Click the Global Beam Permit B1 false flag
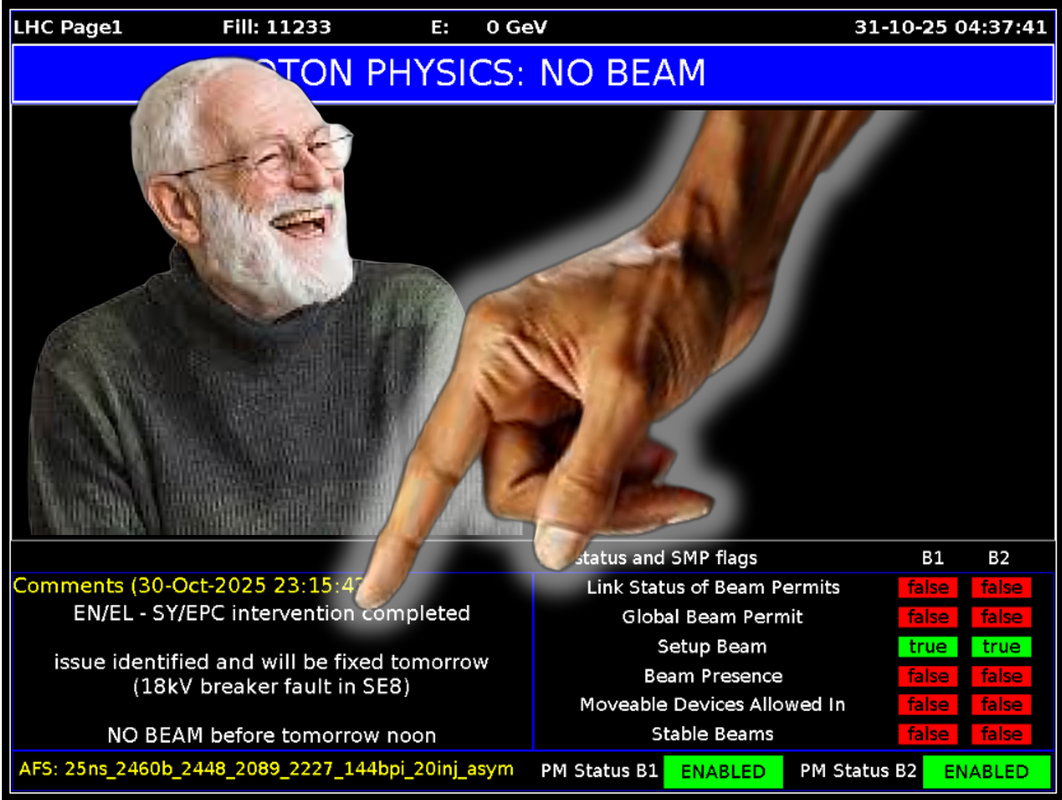Screen dimensions: 1062x800 tap(927, 617)
